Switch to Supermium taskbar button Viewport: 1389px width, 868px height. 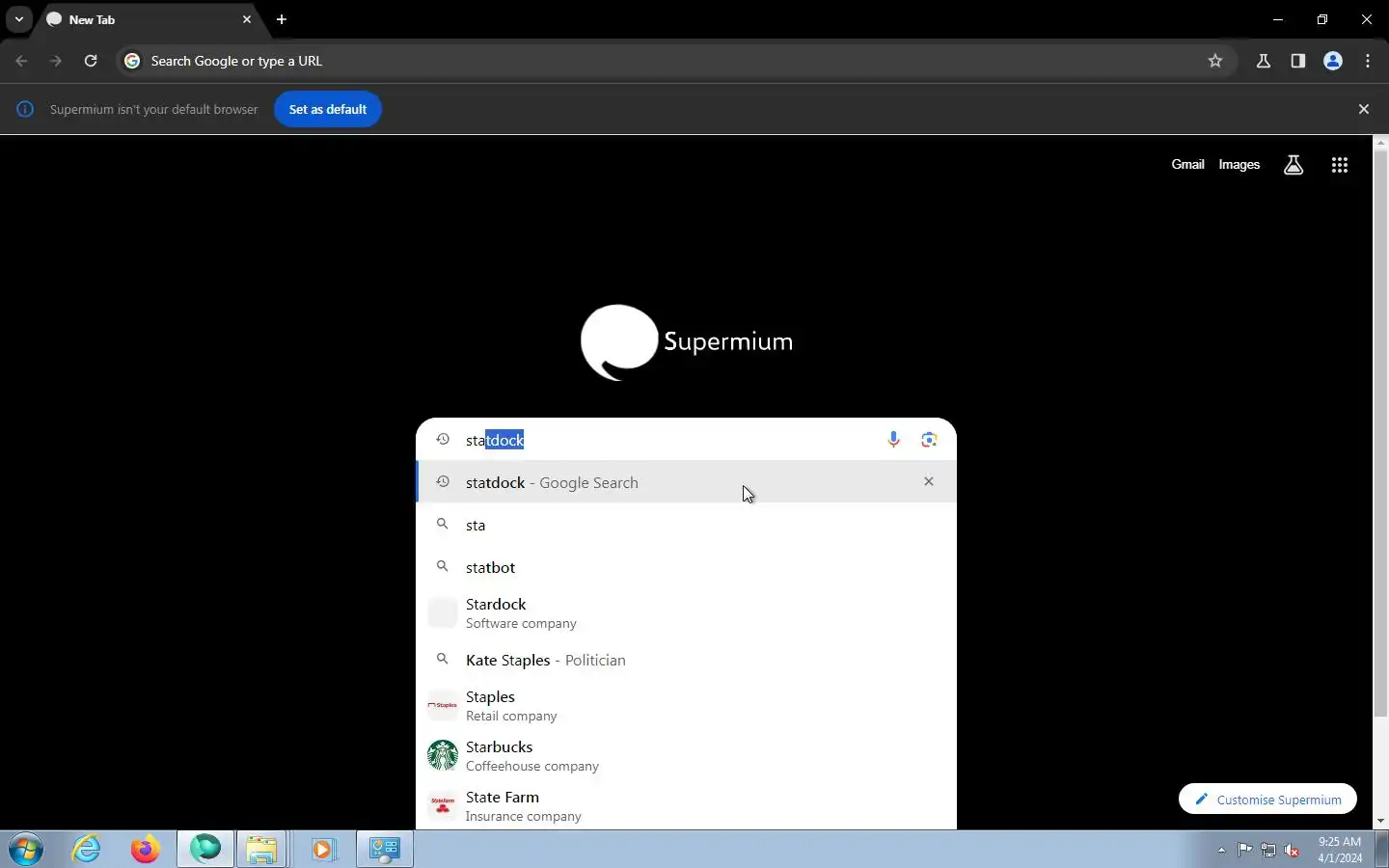205,850
